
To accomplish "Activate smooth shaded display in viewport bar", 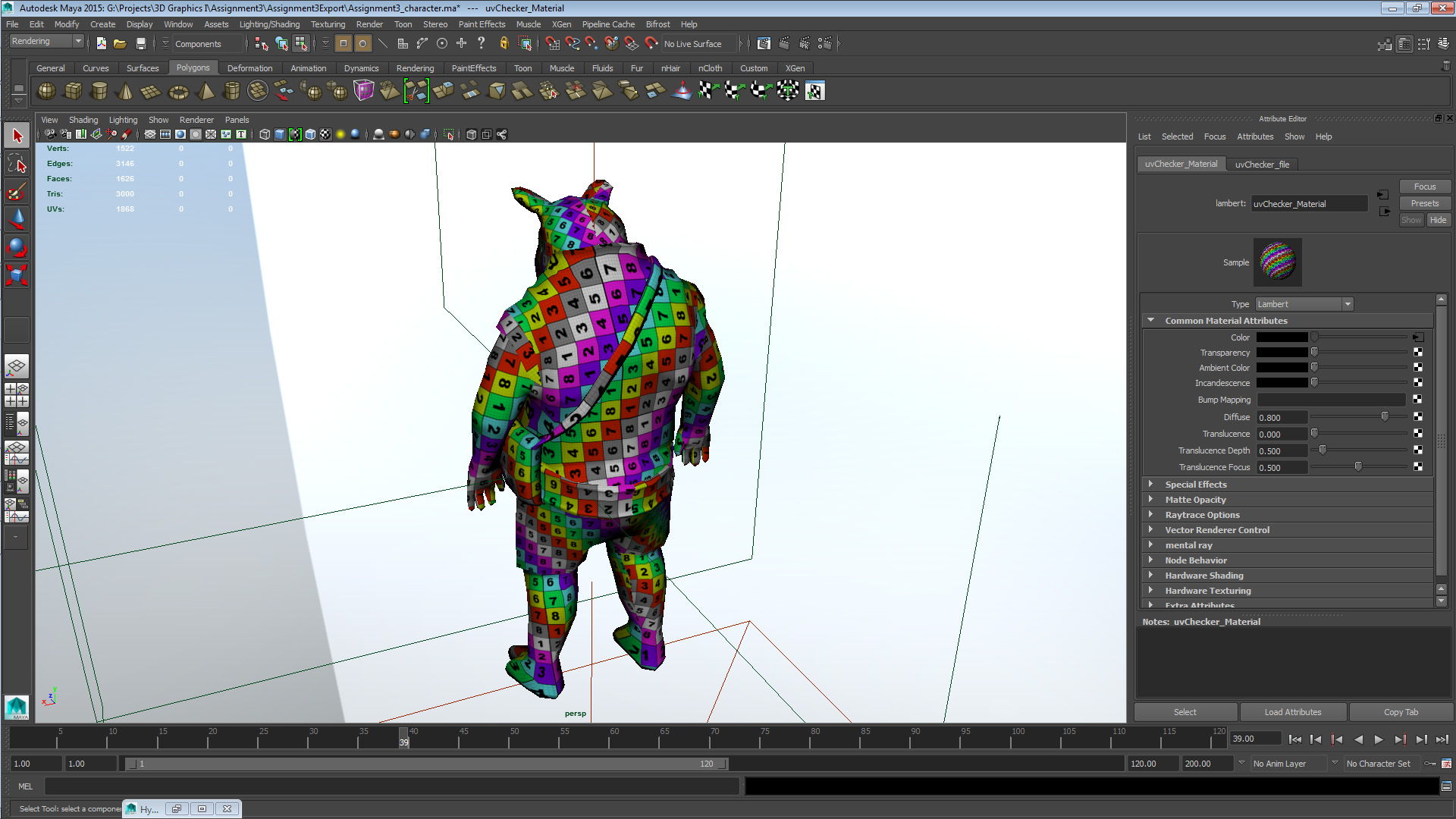I will pos(279,134).
